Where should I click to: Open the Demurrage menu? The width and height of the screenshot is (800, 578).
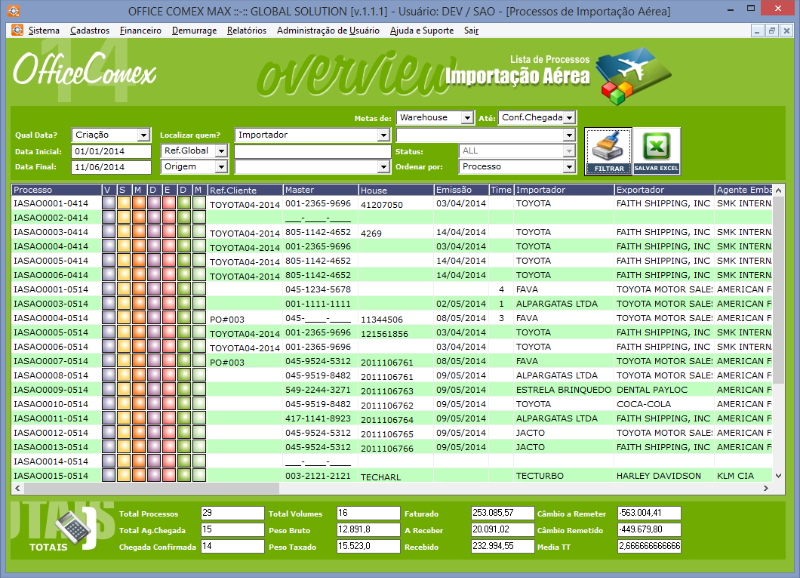194,31
